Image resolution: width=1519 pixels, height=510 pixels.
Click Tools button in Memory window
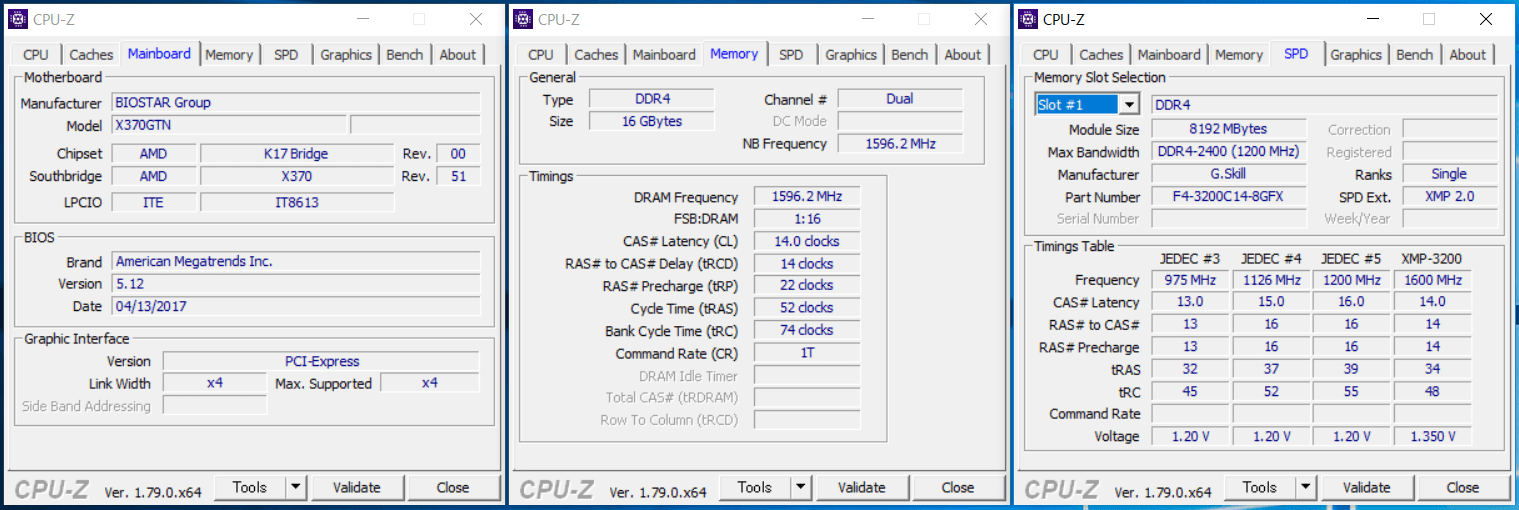[755, 487]
